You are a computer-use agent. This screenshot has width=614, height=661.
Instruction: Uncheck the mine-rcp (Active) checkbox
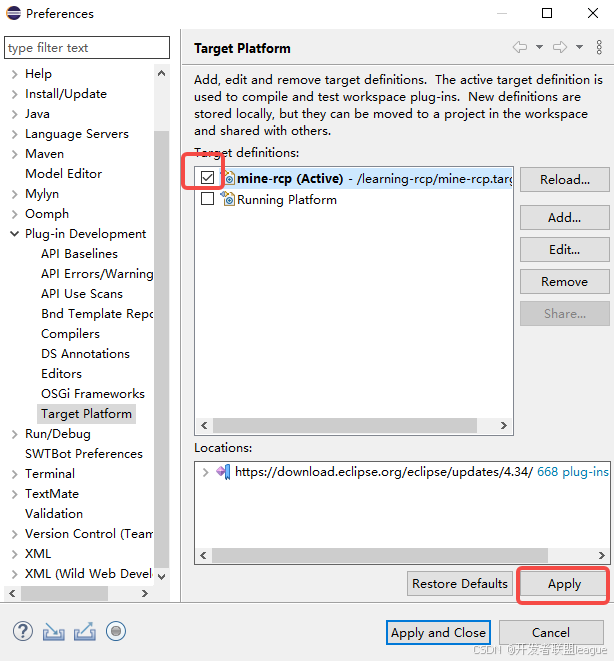(207, 178)
